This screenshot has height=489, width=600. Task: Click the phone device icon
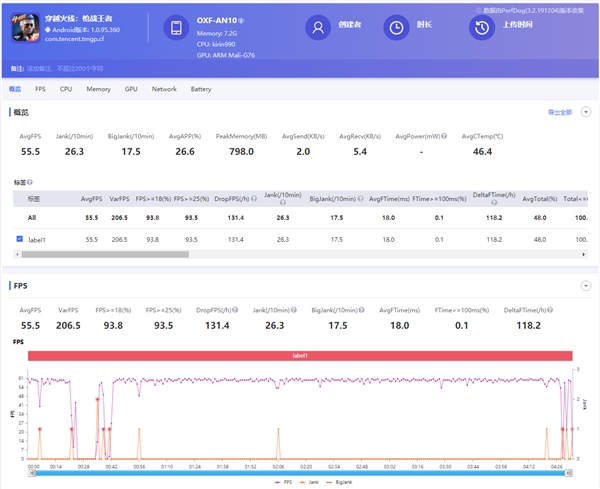[x=175, y=29]
